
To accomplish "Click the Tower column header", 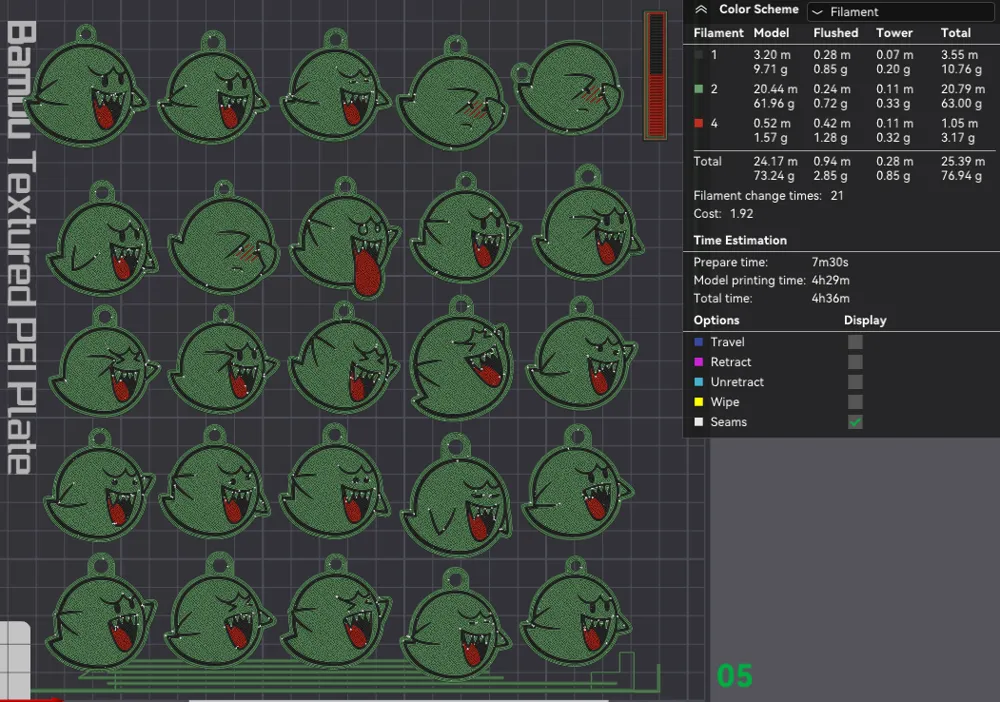I will [x=894, y=33].
